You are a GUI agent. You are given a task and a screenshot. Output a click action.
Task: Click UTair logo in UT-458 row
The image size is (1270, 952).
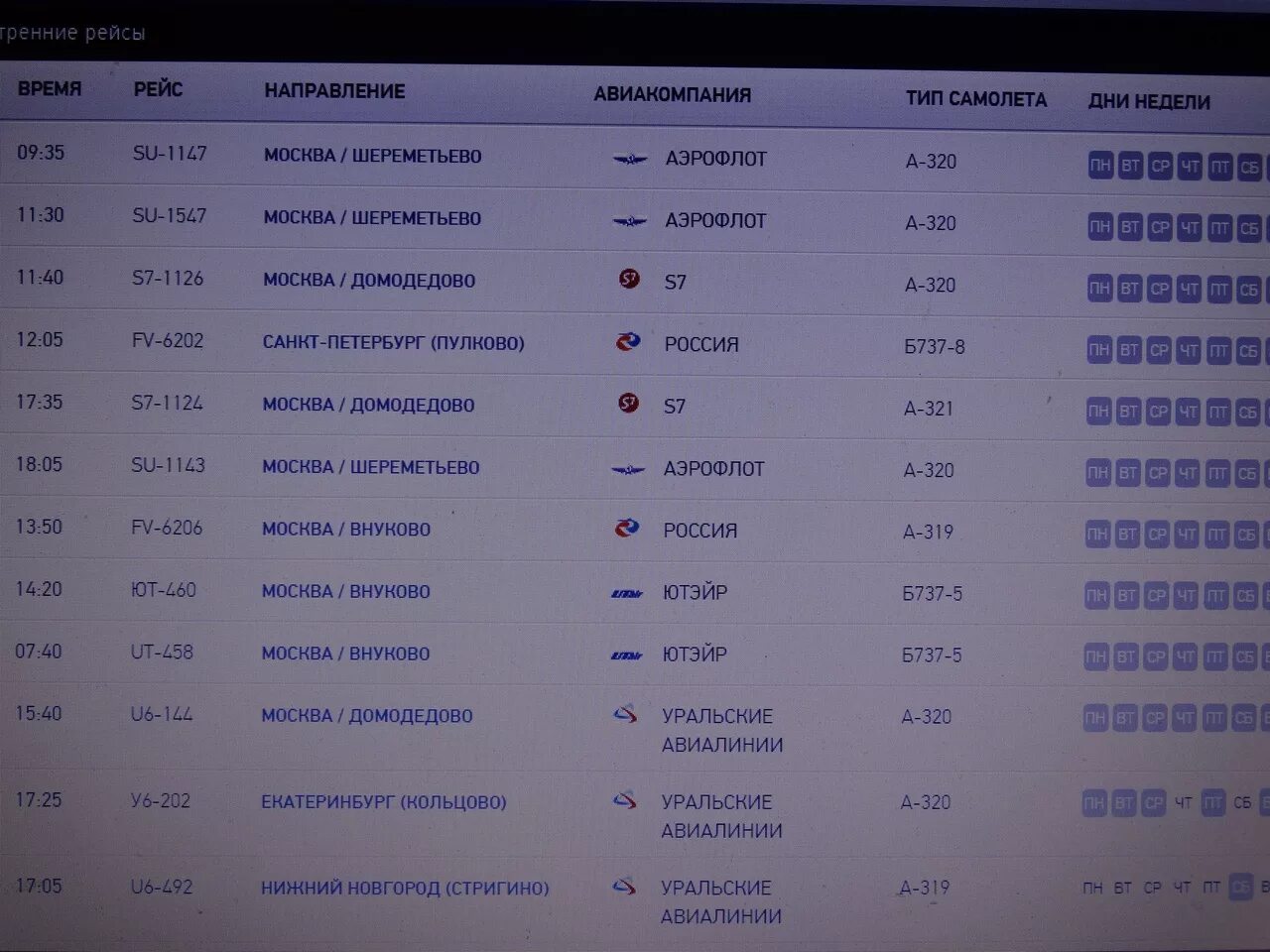(x=627, y=654)
